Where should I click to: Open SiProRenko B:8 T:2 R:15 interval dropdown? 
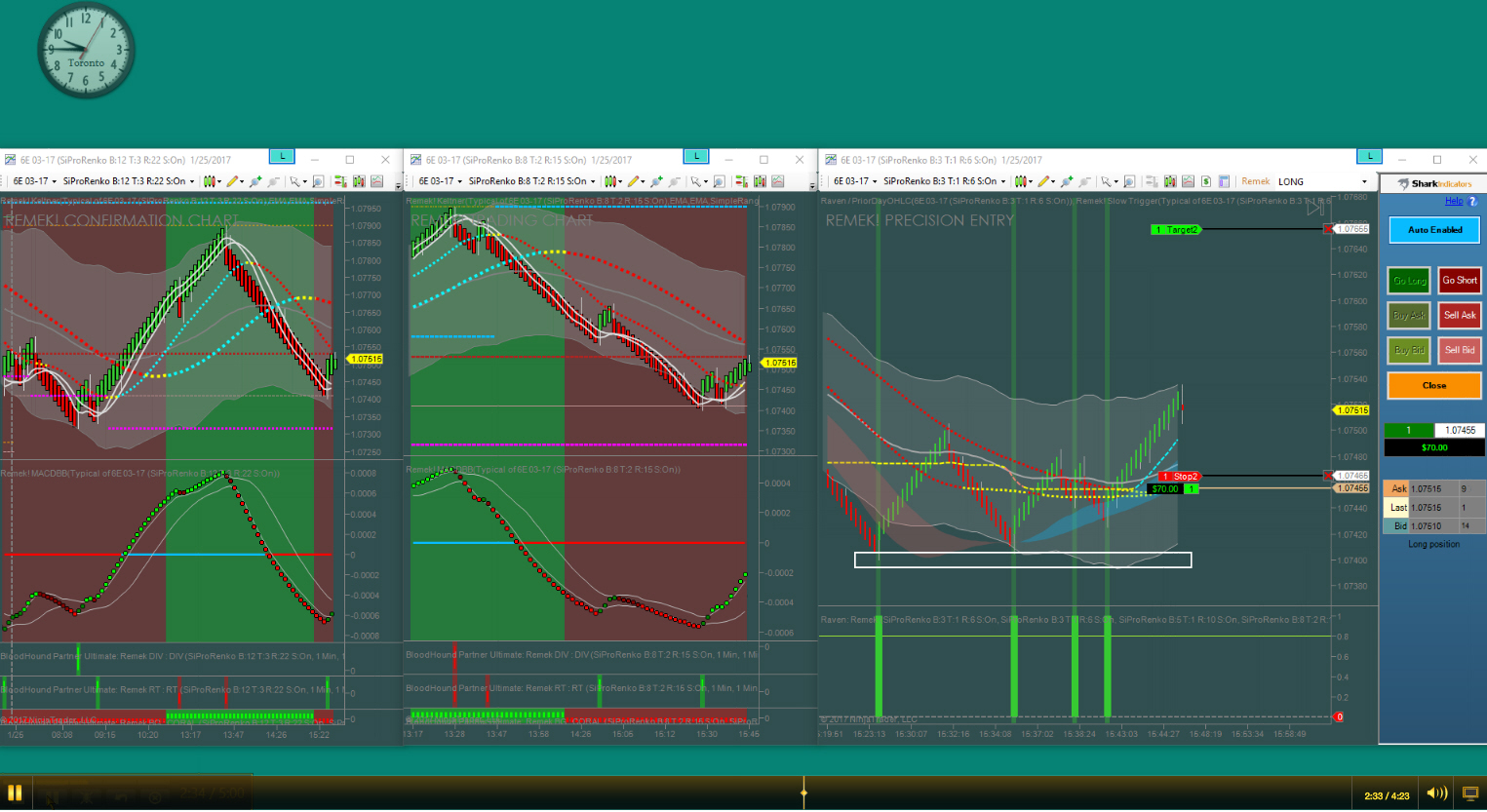532,181
